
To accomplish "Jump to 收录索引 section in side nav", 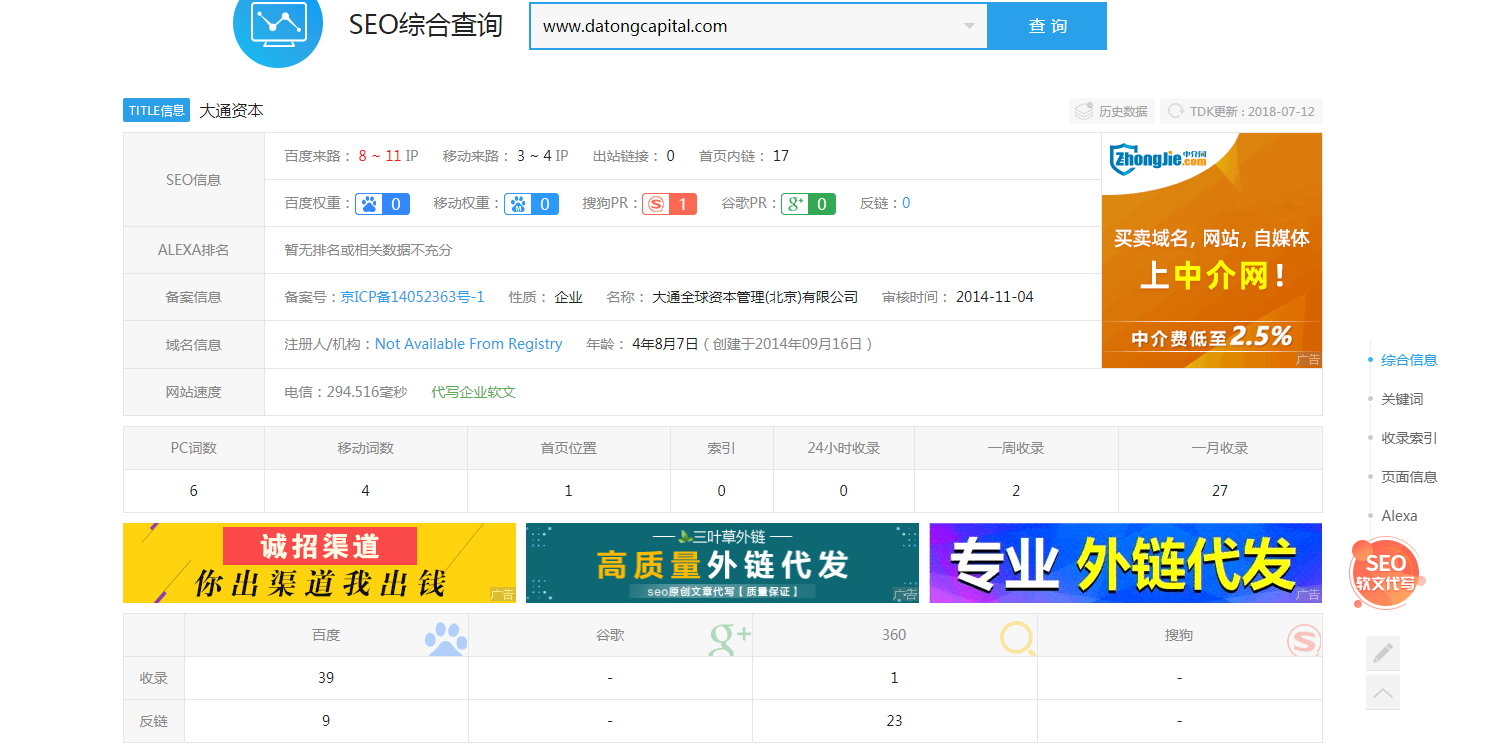I will pos(1409,438).
